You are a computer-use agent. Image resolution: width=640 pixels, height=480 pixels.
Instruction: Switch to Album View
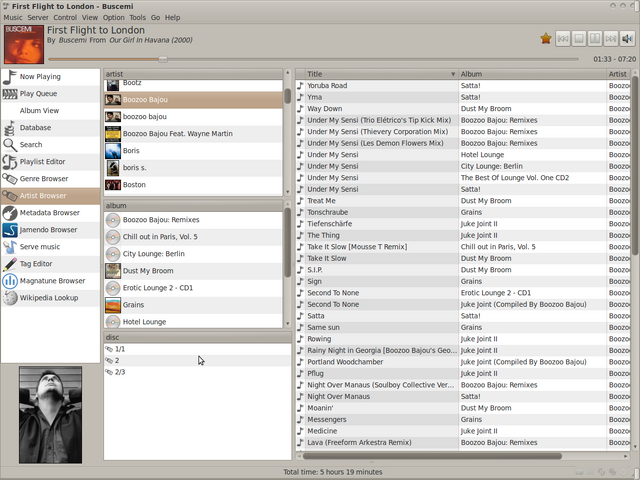click(51, 111)
